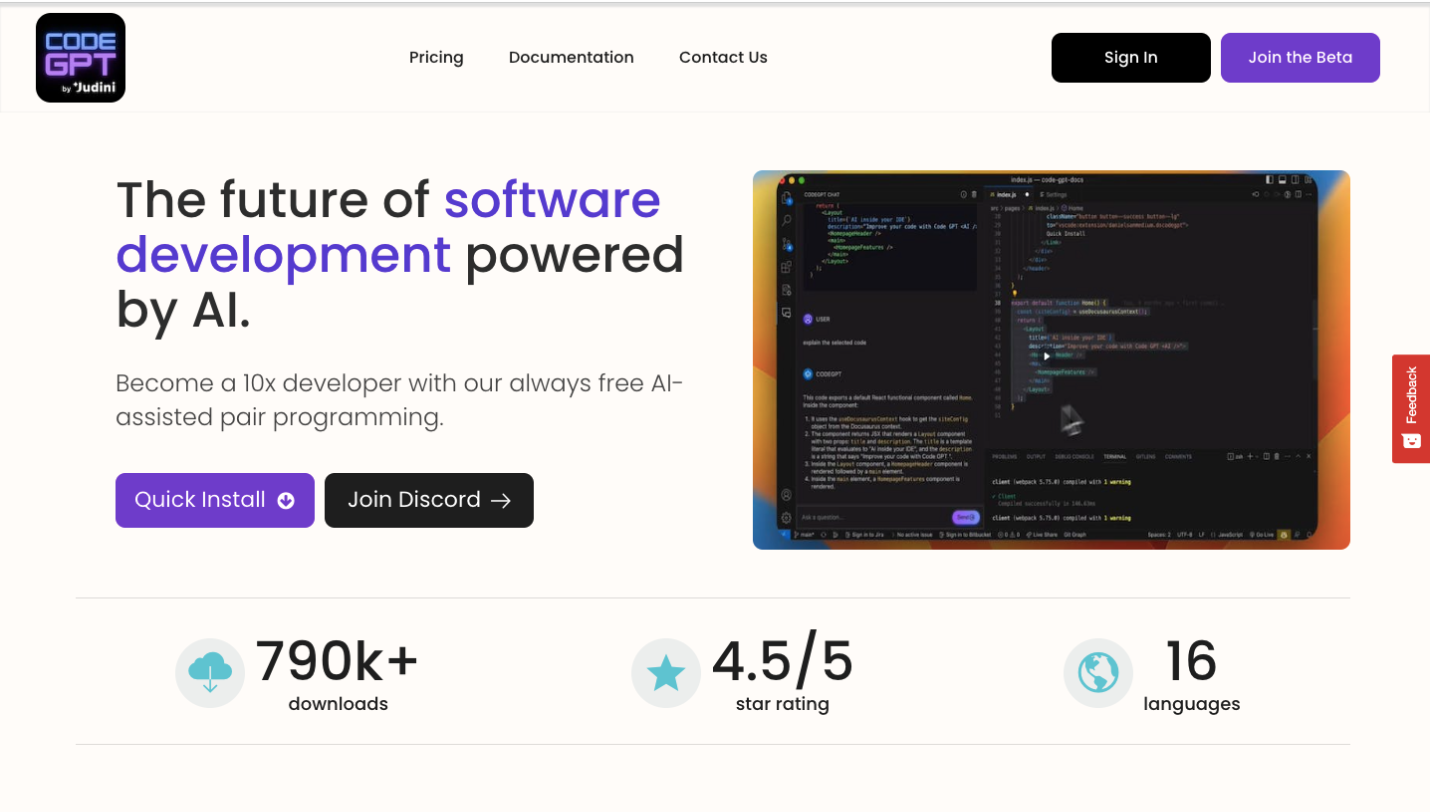Click the cloud download icon beside 790k+
This screenshot has height=812, width=1430.
pos(210,673)
